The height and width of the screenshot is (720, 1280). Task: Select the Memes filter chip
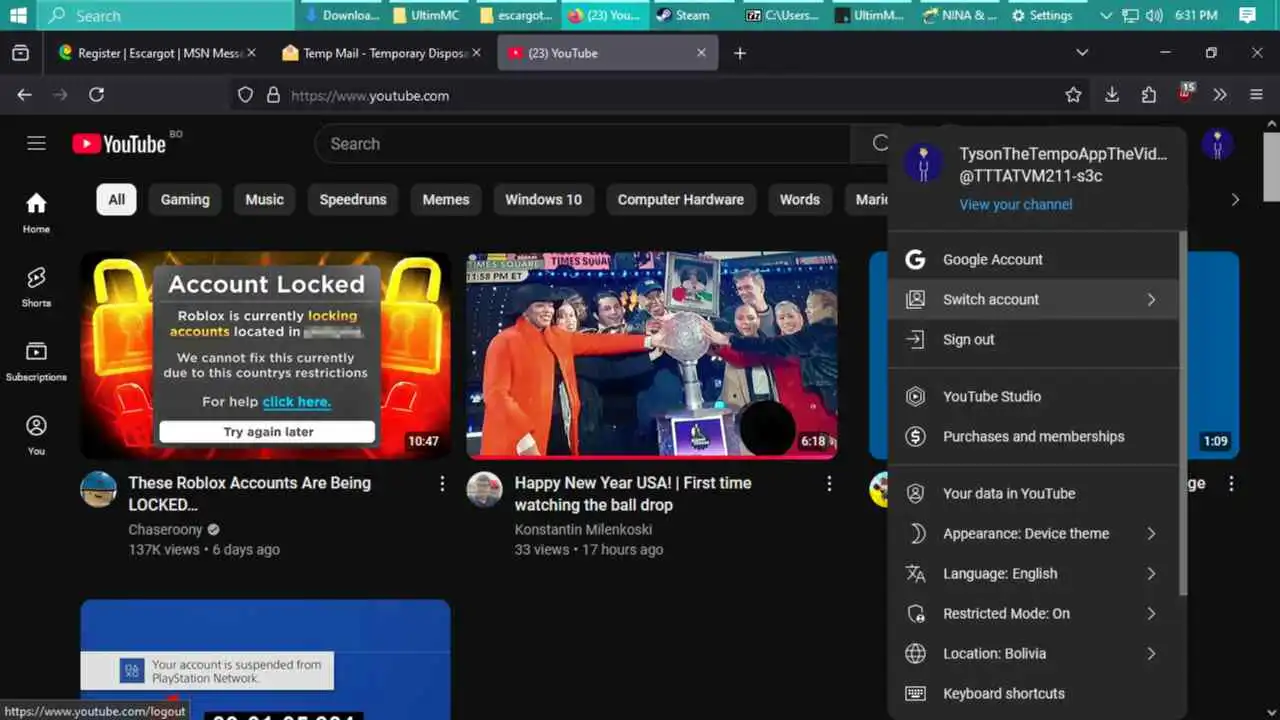pos(446,199)
